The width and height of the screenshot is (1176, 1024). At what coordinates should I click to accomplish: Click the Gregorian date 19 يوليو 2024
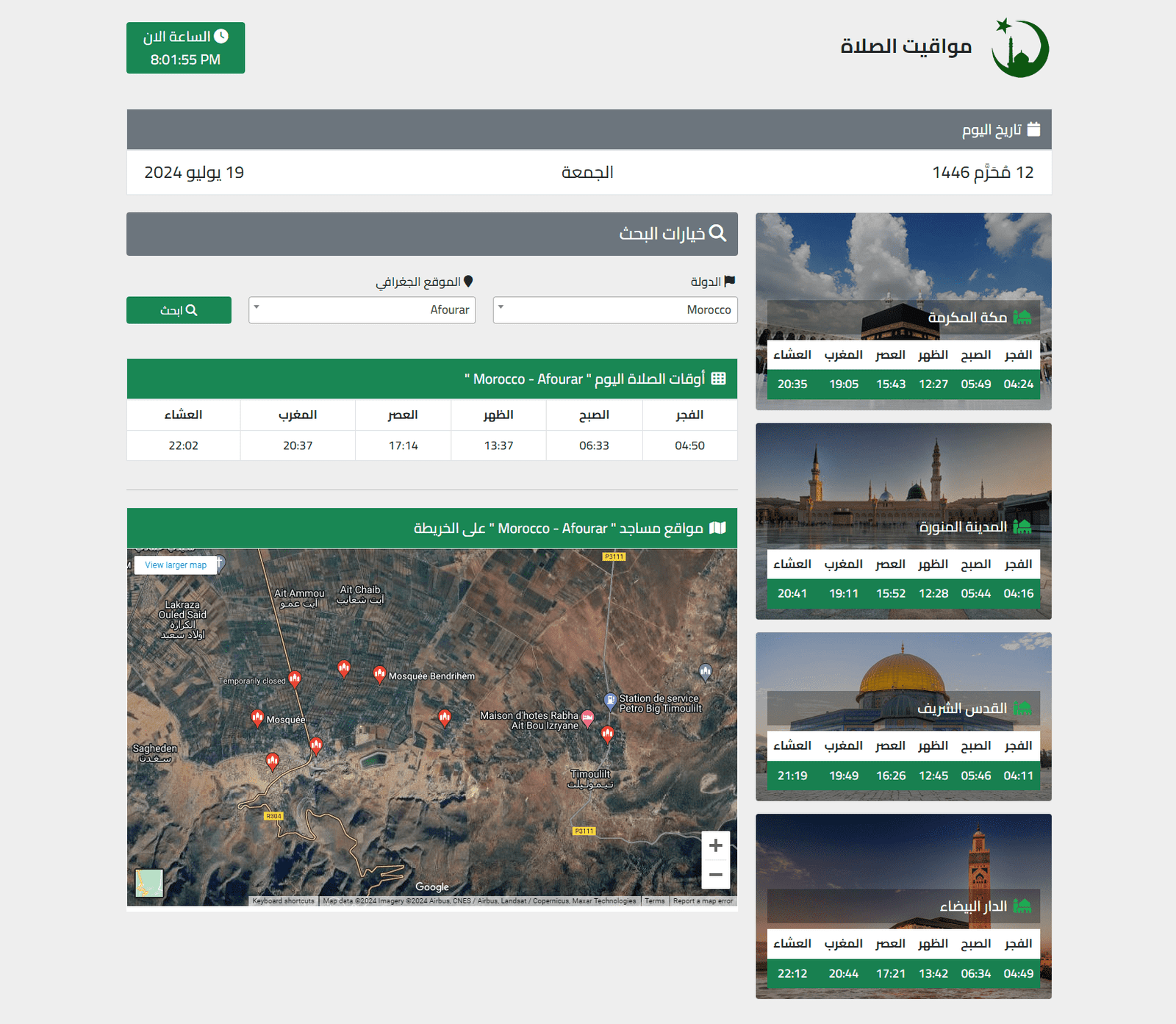[194, 172]
